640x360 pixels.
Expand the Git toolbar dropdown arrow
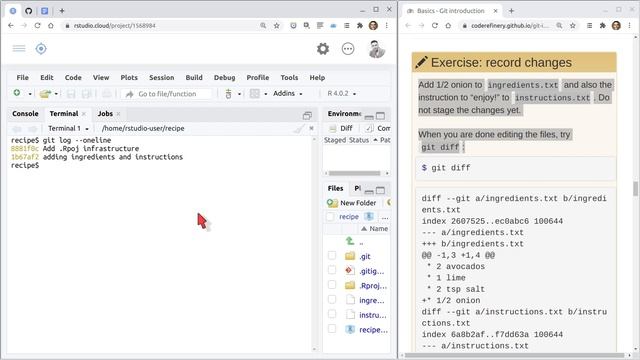[x=240, y=94]
